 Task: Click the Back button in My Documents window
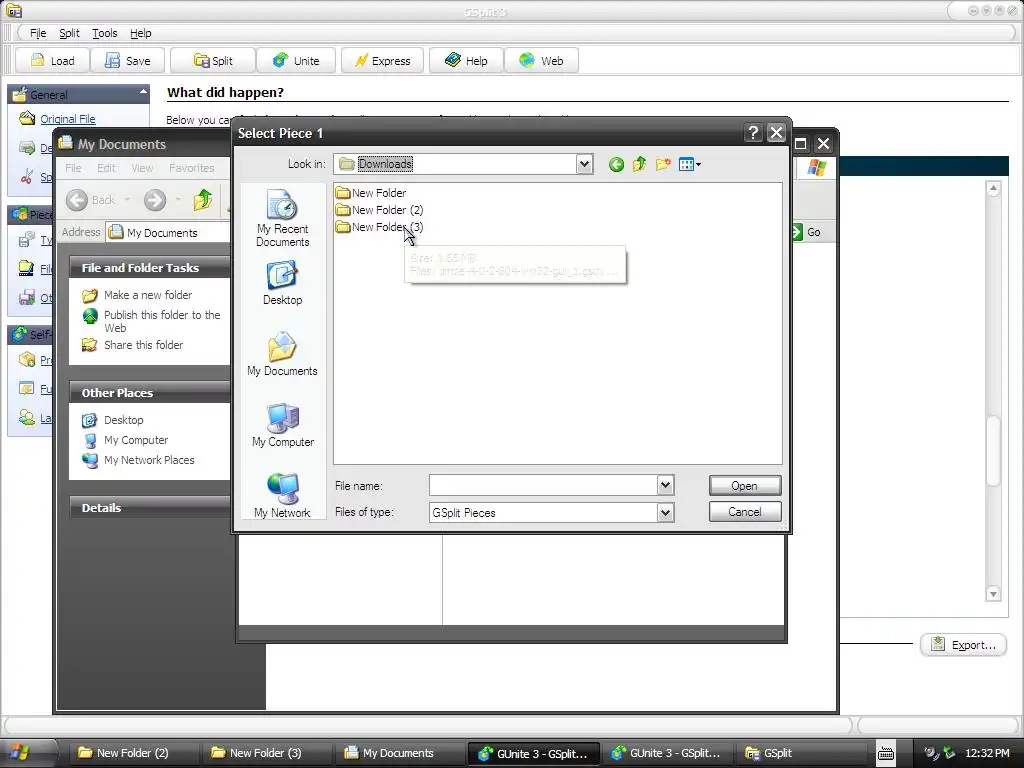coord(91,200)
